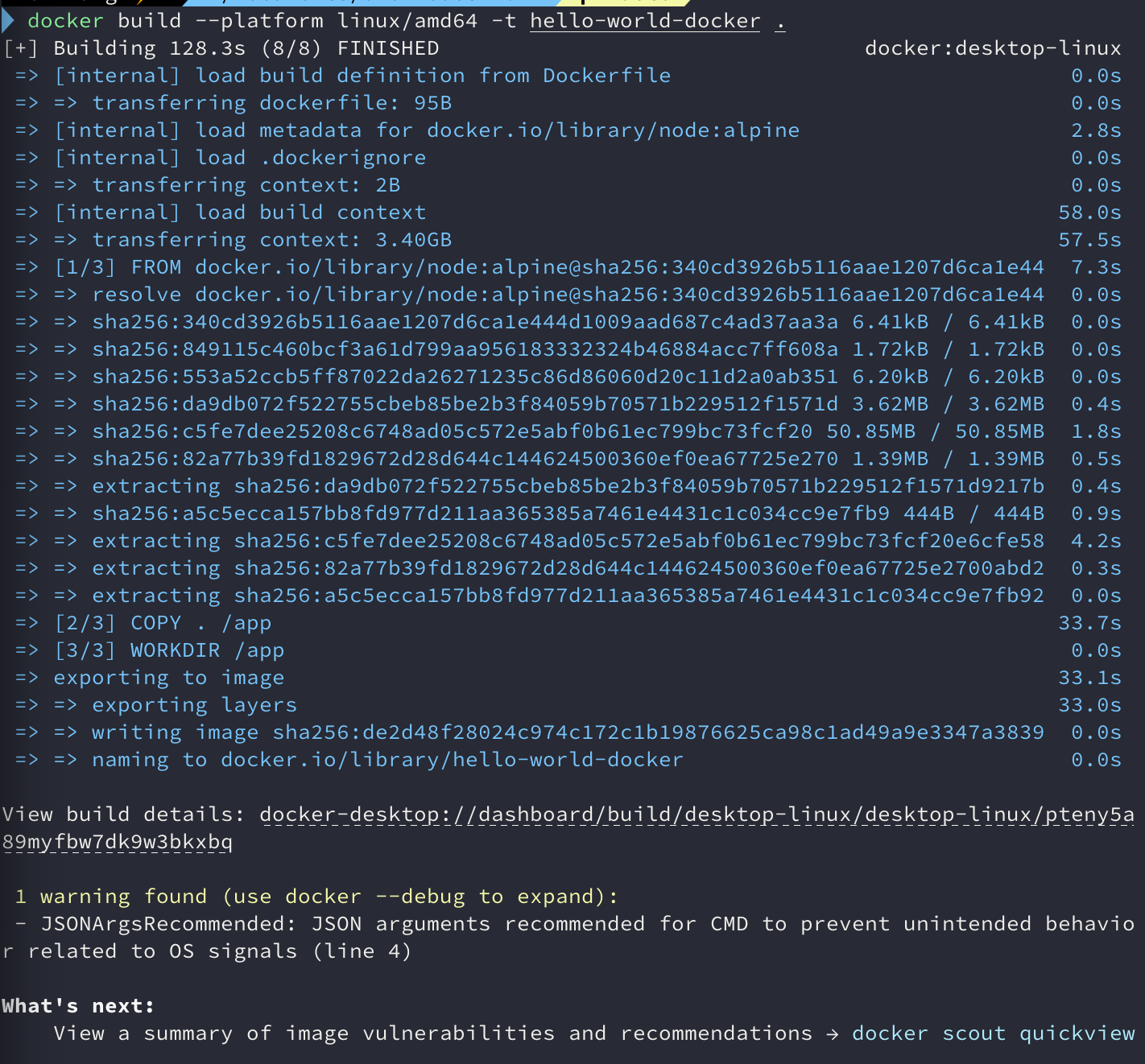Click the 4.2s duration value
The image size is (1145, 1064).
(1096, 541)
